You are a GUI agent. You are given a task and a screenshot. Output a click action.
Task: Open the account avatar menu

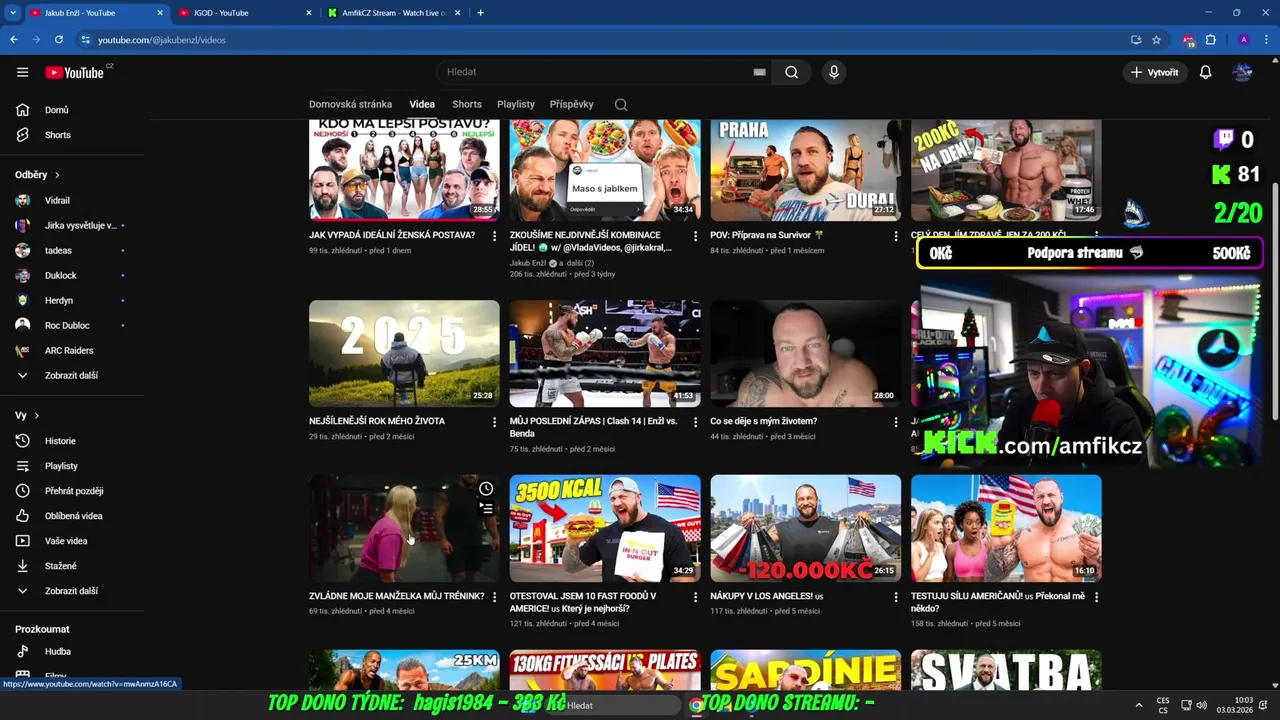pyautogui.click(x=1243, y=72)
